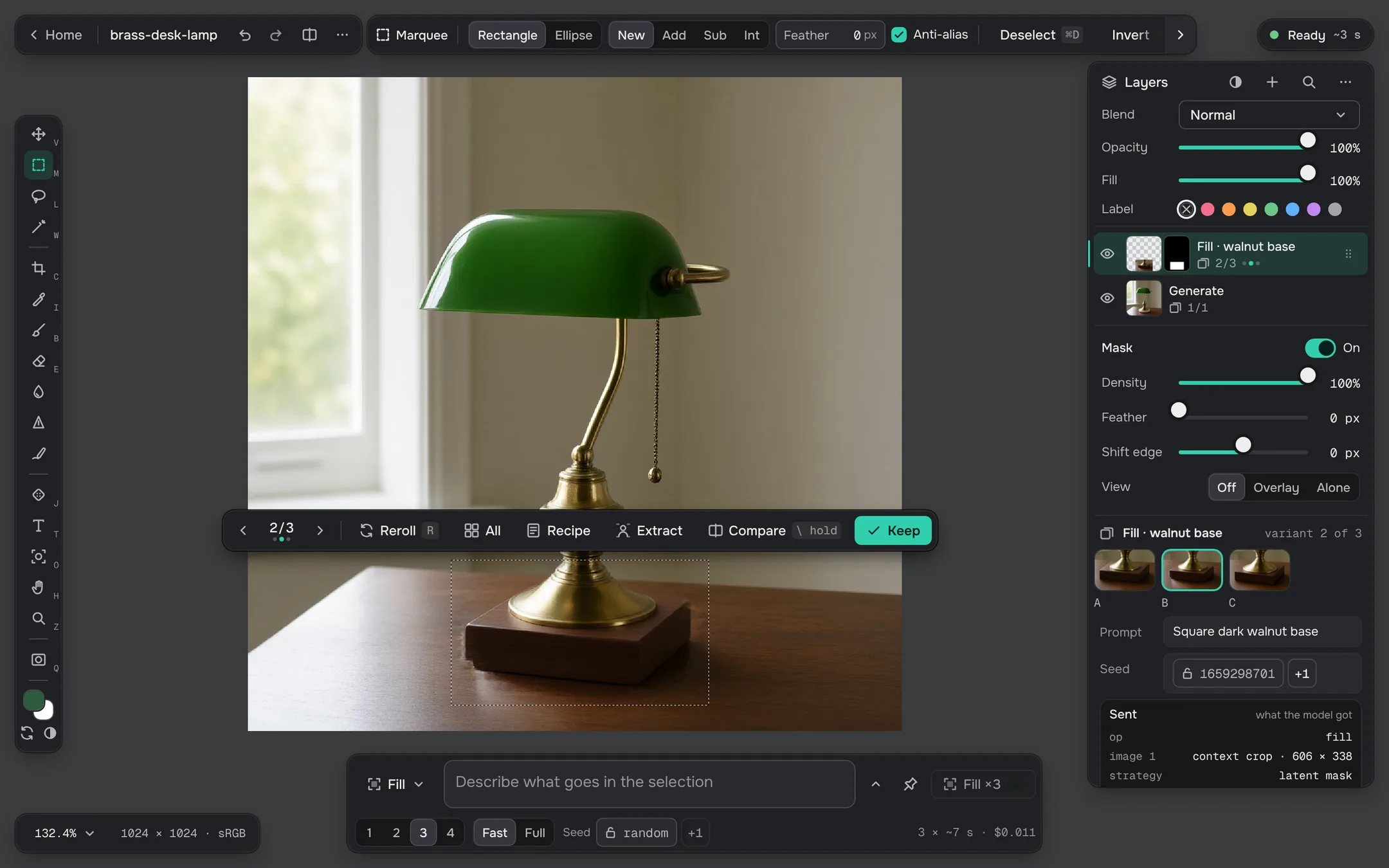Click the undo arrow icon
This screenshot has height=868, width=1389.
(x=244, y=35)
